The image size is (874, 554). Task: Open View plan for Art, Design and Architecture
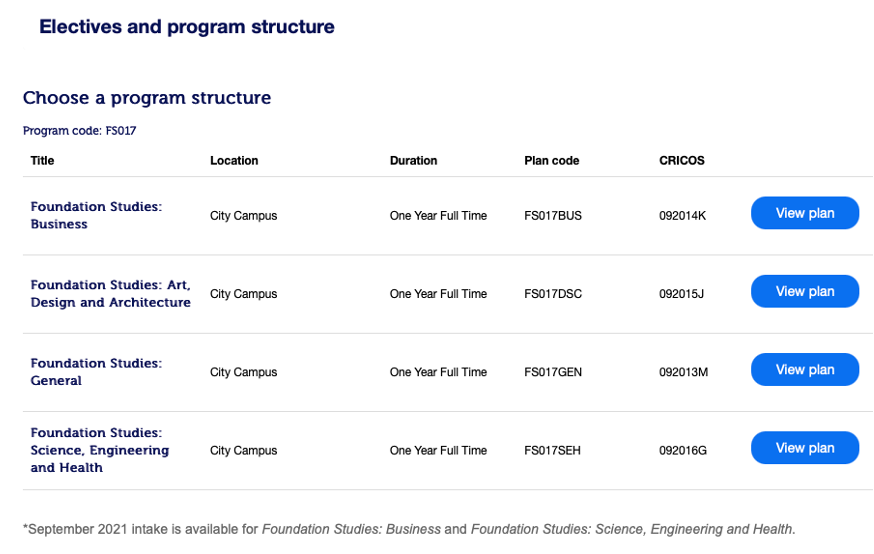[804, 292]
